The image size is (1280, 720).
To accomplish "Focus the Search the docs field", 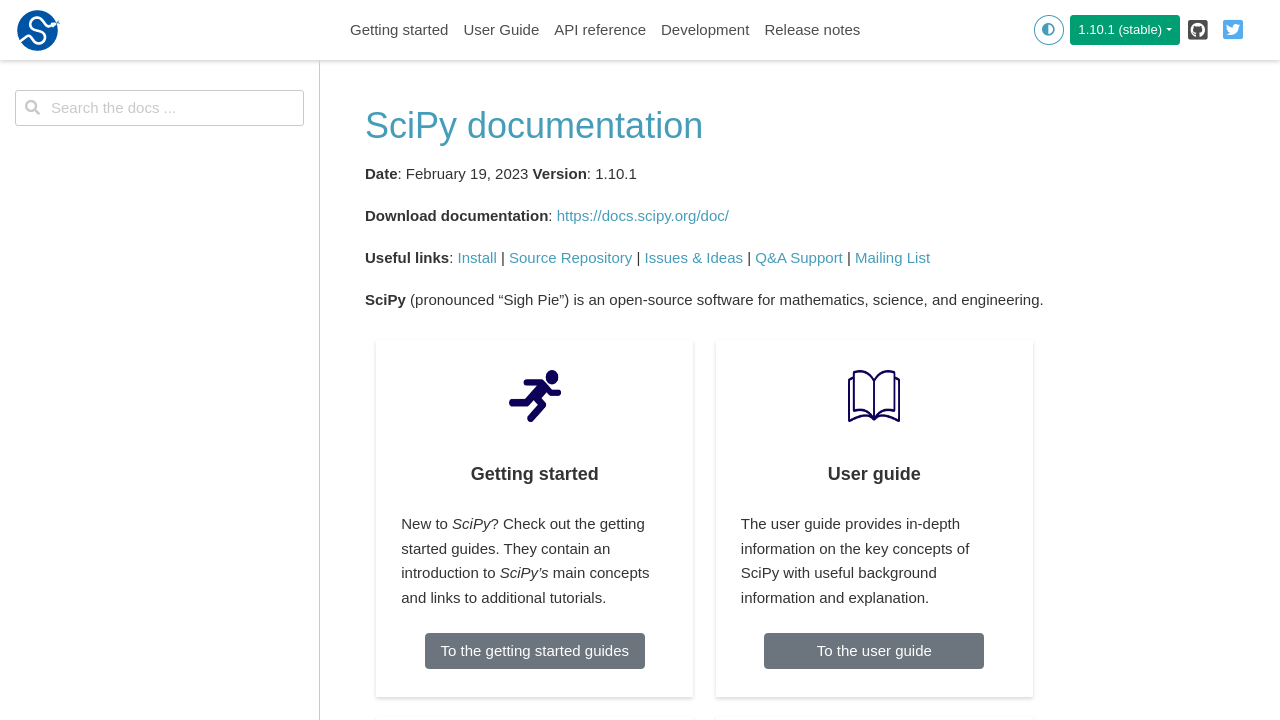I will coord(160,108).
